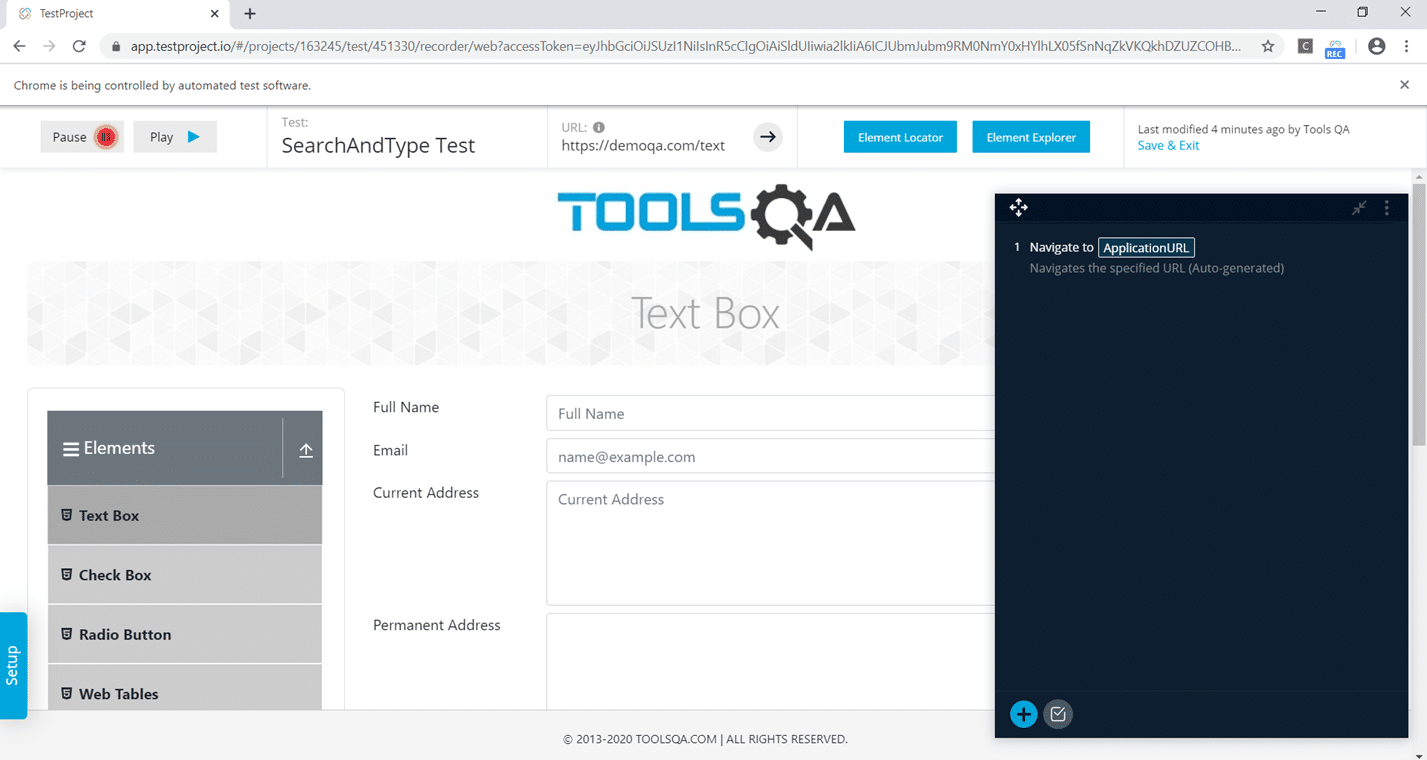This screenshot has width=1427, height=760.
Task: Click the page vertical scrollbar
Action: pyautogui.click(x=1420, y=314)
